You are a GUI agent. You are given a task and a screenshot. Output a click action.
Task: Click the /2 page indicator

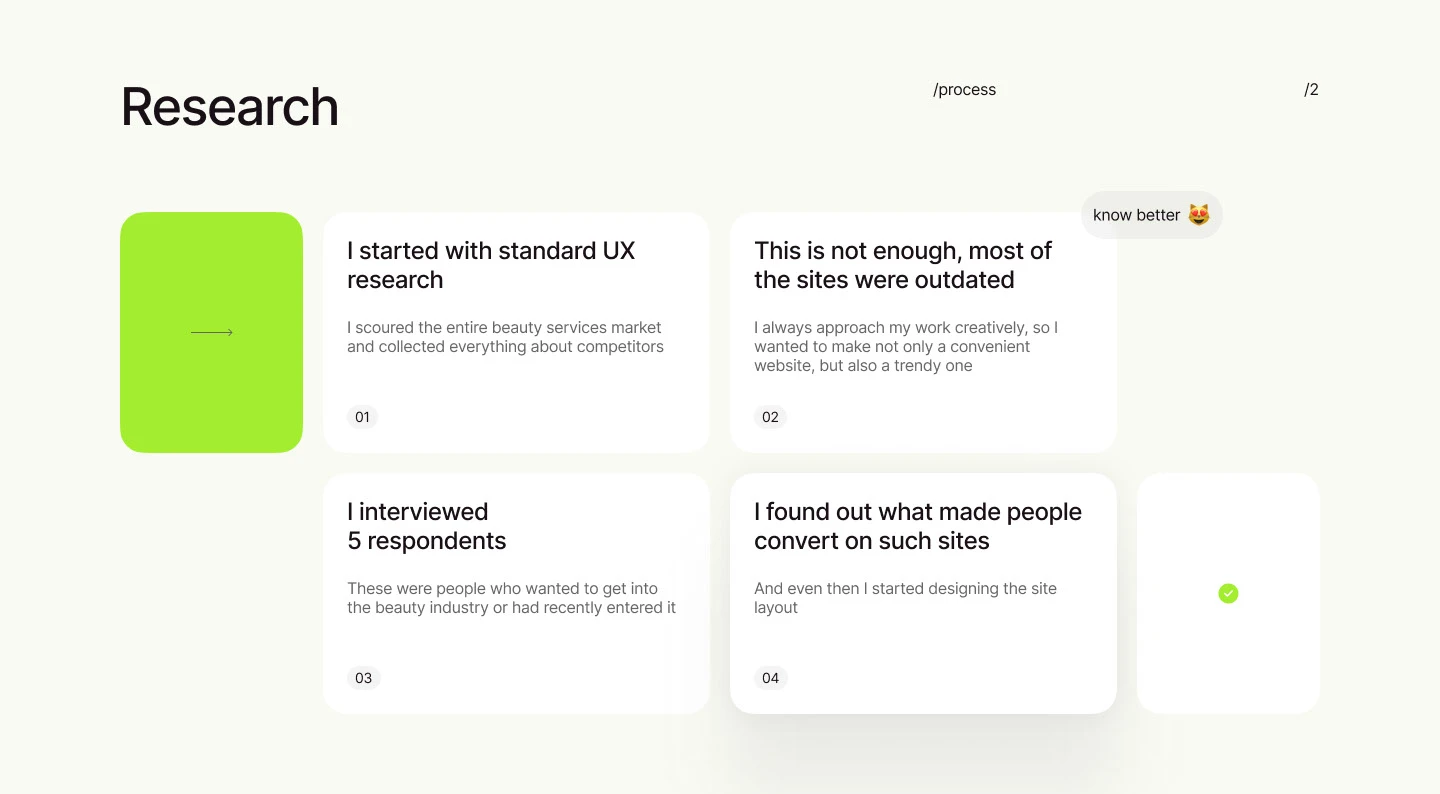1311,90
